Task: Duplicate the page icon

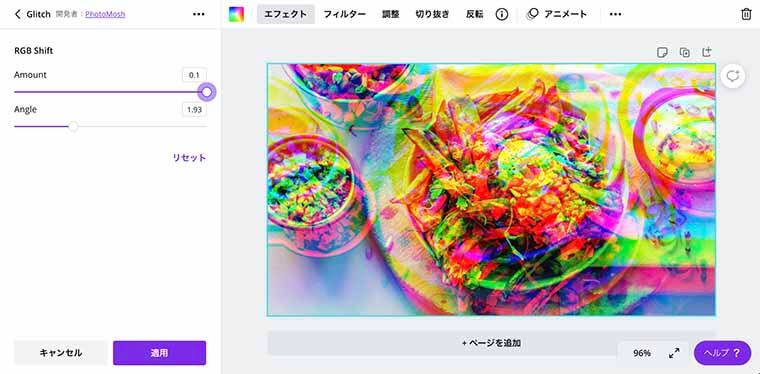Action: (684, 52)
